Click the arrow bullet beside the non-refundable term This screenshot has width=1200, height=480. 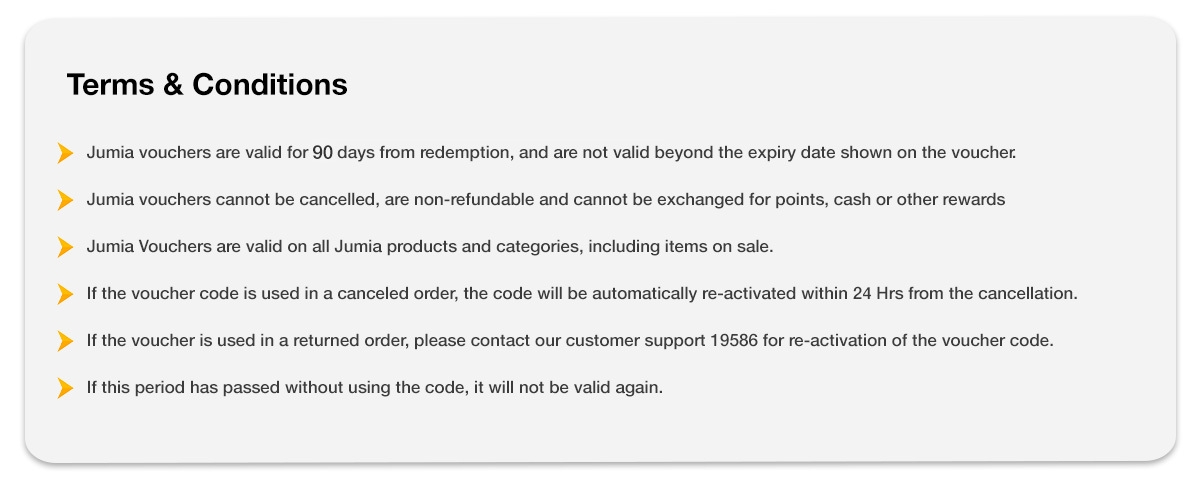tap(65, 200)
